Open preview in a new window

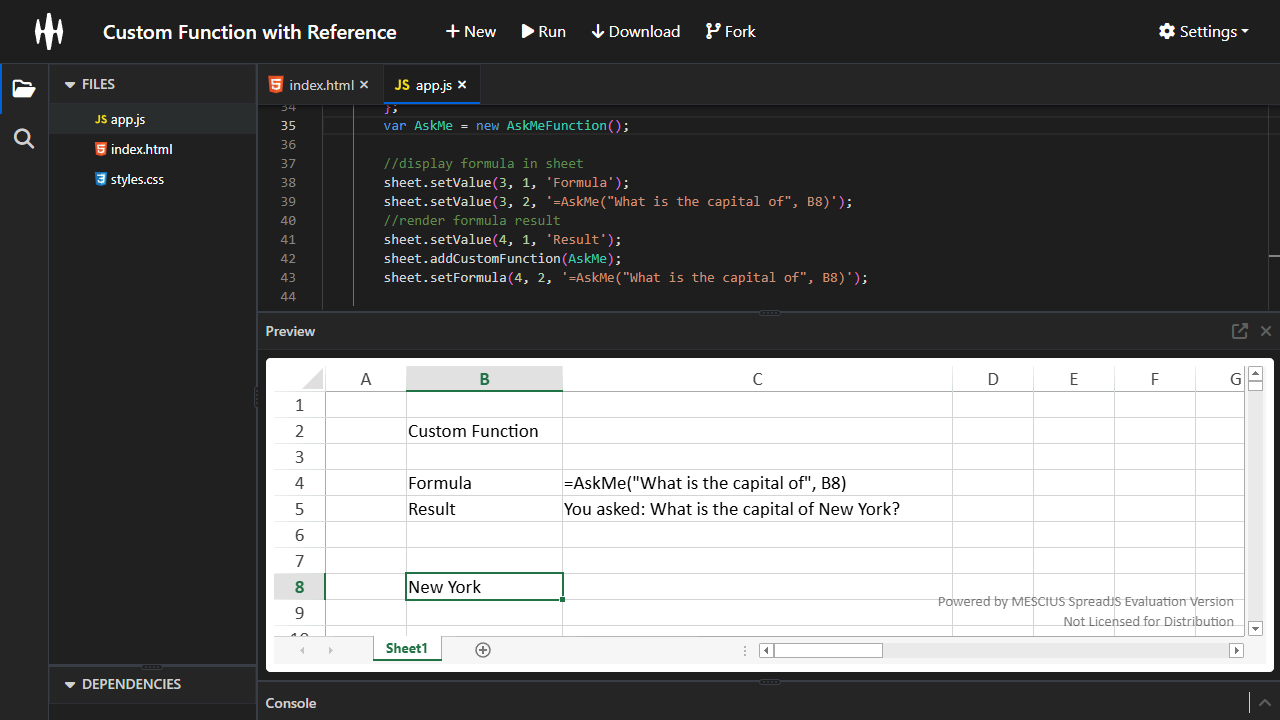1239,331
